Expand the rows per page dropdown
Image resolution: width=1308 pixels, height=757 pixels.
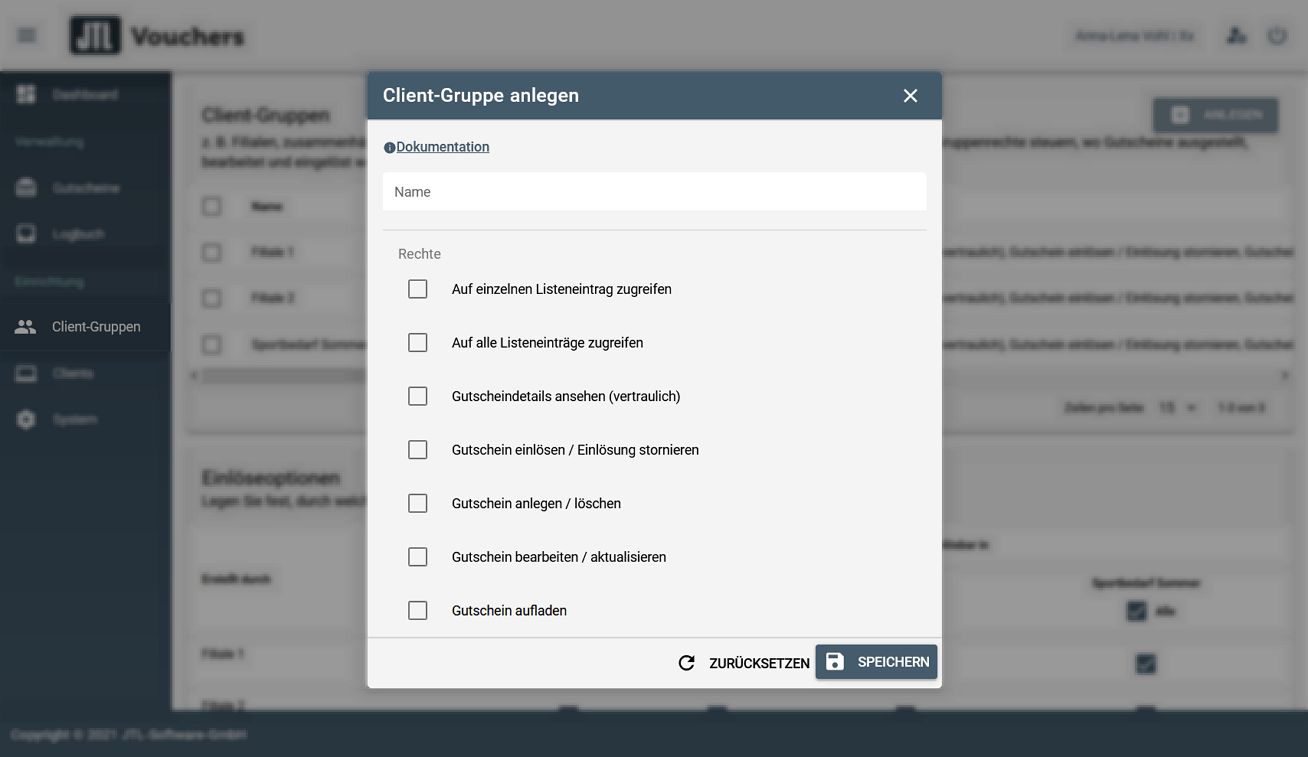[1177, 408]
